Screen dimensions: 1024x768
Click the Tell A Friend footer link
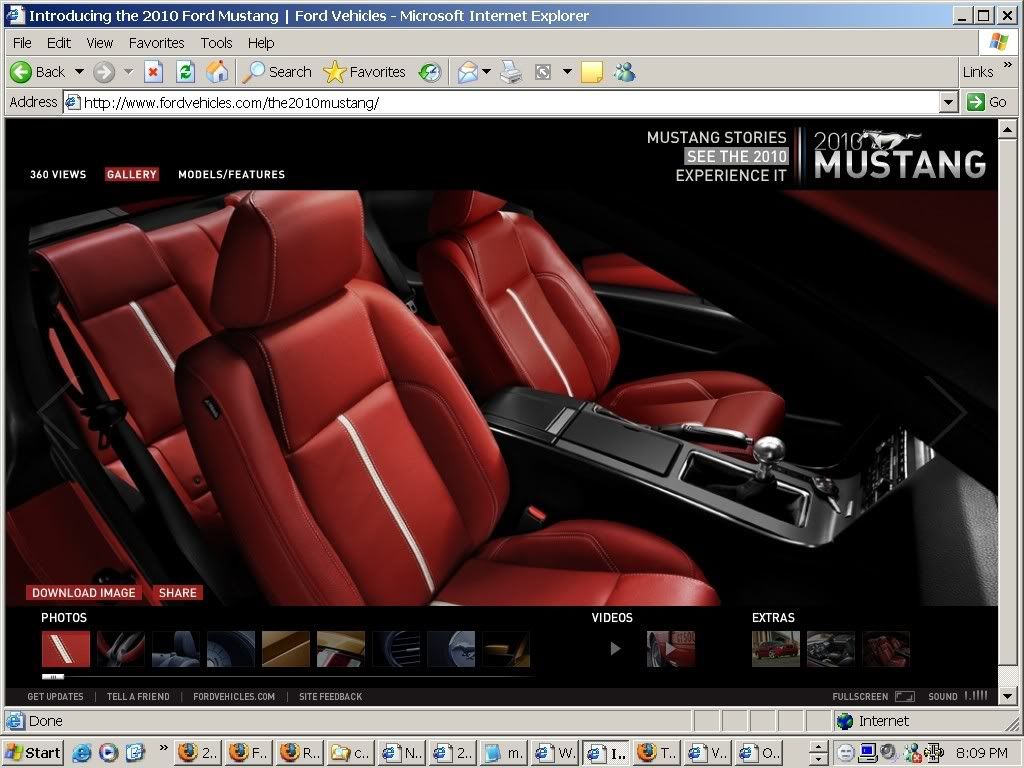coord(138,697)
